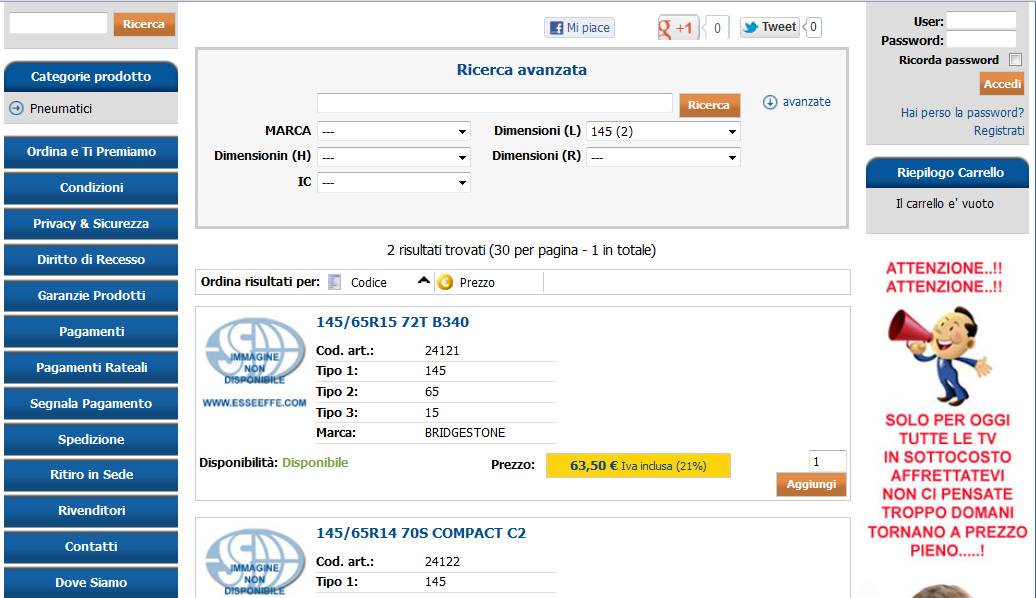Screen dimensions: 1036x598
Task: Open the Dimensionin (H) dropdown
Action: (394, 157)
